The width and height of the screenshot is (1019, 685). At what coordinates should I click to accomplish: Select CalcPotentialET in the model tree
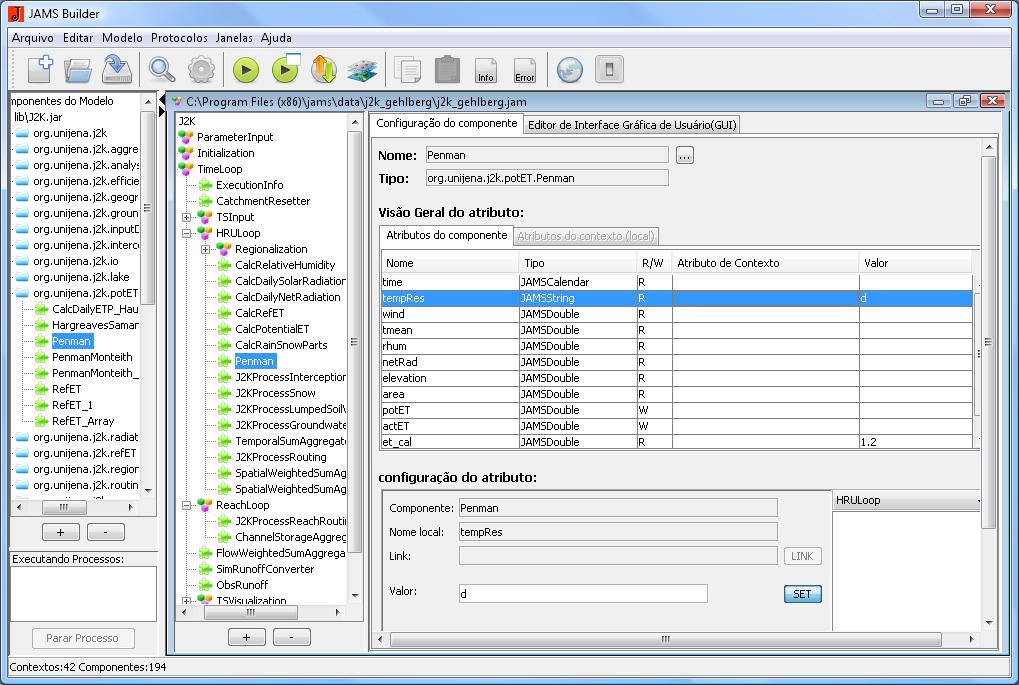coord(272,329)
